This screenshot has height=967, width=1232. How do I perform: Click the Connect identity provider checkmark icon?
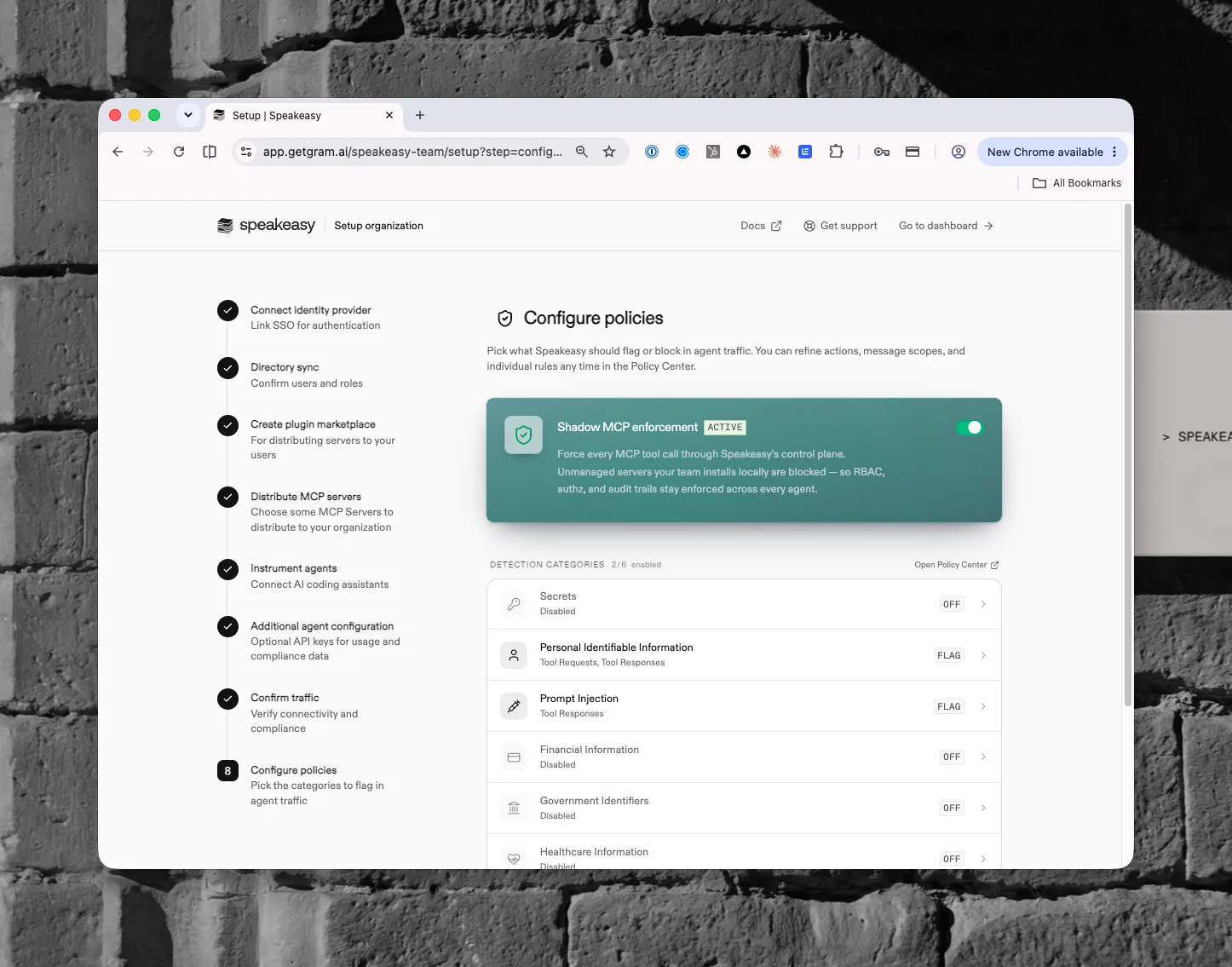[x=227, y=310]
